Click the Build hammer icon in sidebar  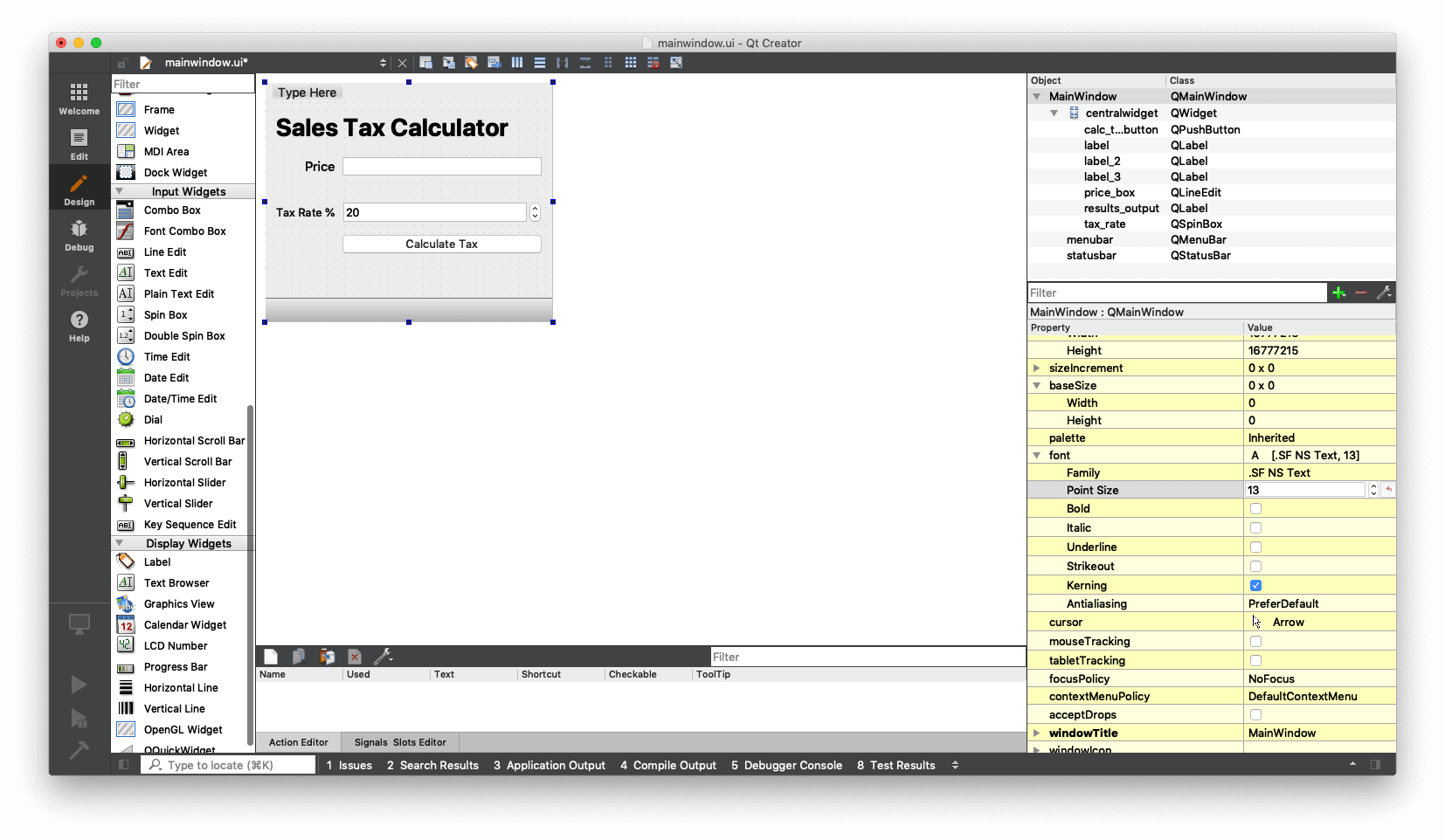click(79, 750)
